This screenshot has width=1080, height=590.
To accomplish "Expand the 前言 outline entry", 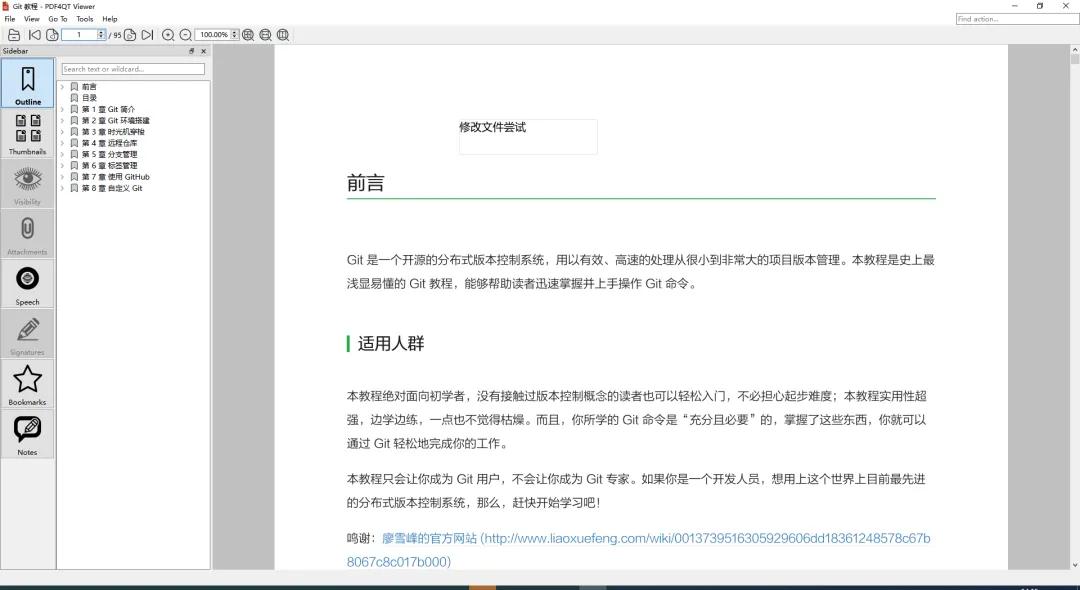I will [x=64, y=86].
